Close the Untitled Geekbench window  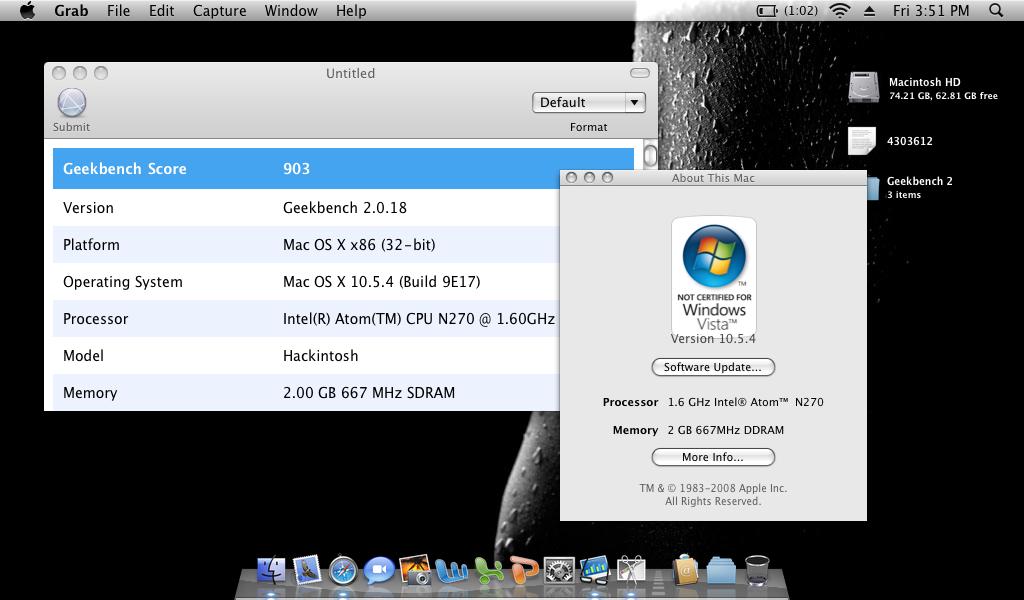pos(59,73)
